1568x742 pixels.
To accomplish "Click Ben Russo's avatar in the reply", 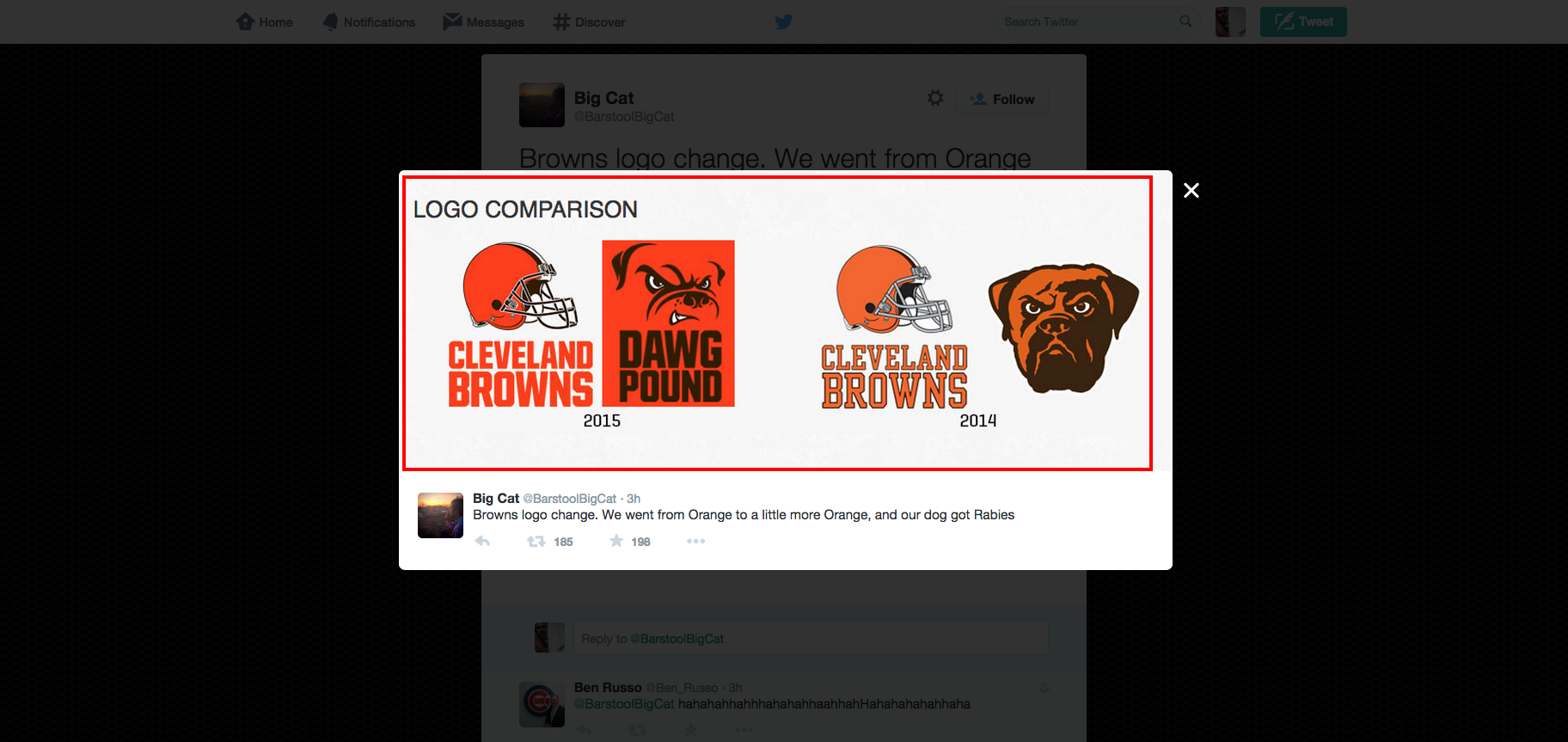I will coord(542,704).
